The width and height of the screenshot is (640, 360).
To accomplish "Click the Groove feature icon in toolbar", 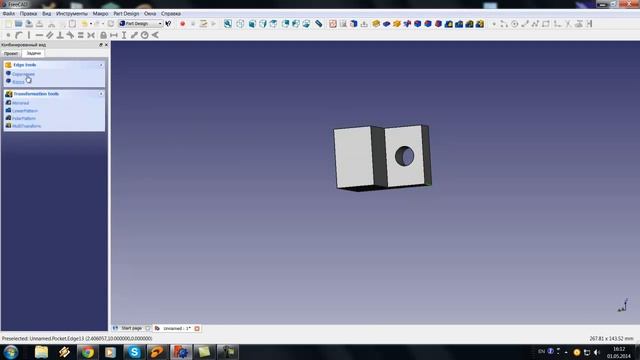I will (407, 24).
